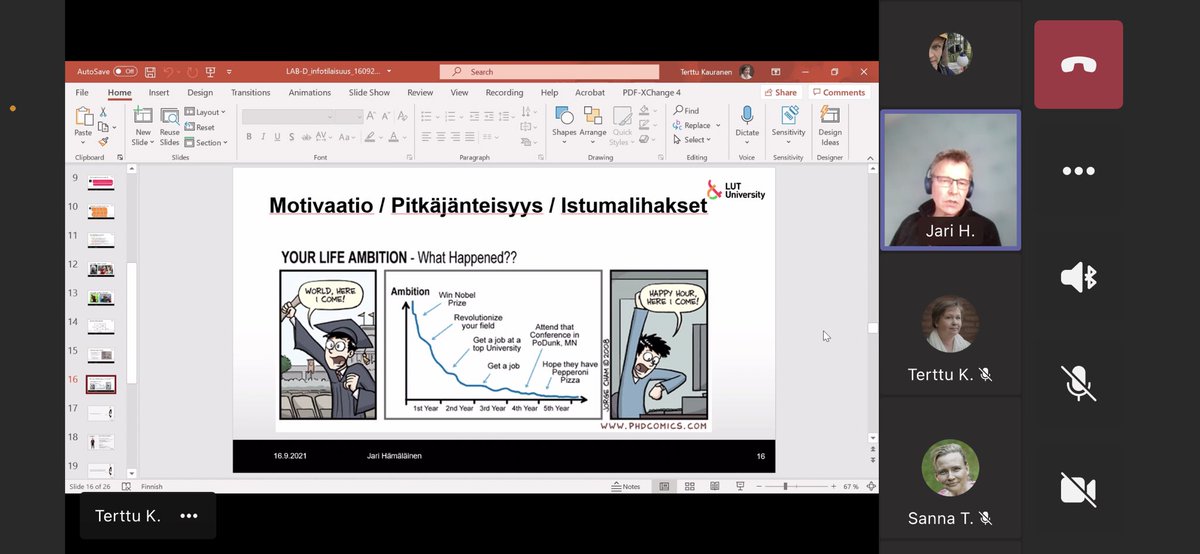The height and width of the screenshot is (554, 1200).
Task: Open options beside Terttu K. label
Action: [189, 516]
